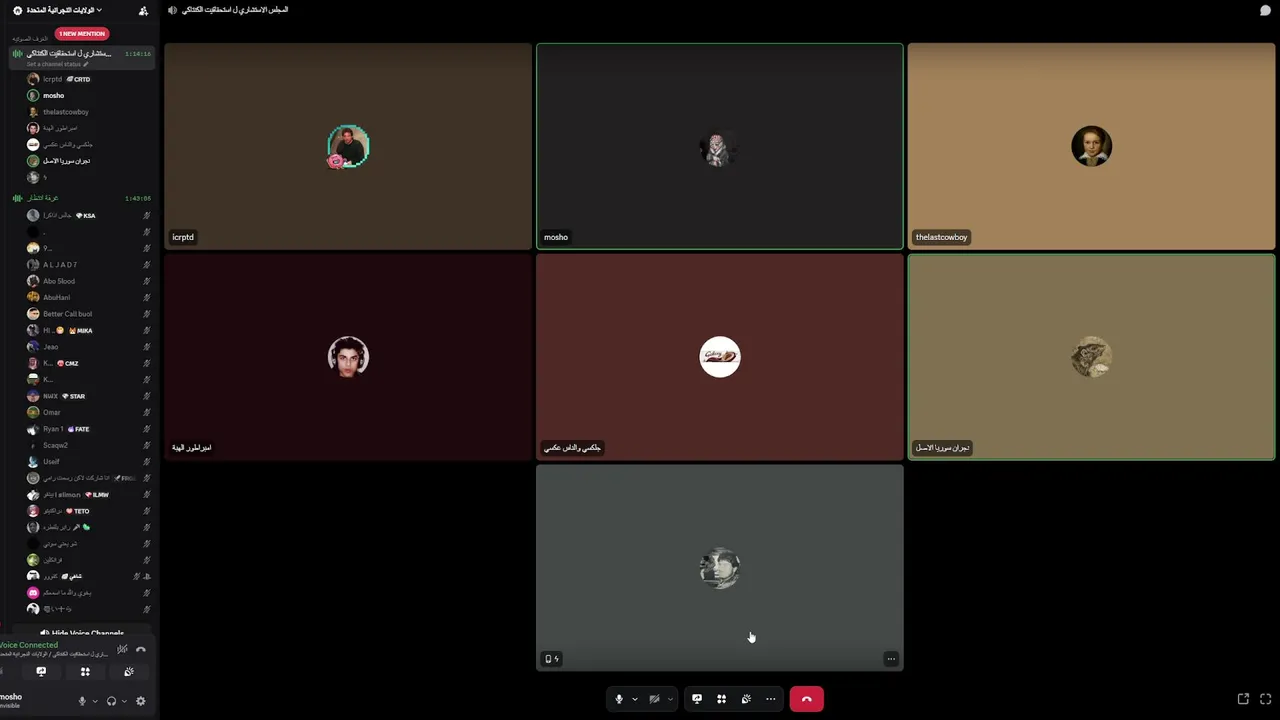Viewport: 1280px width, 720px height.
Task: Disconnect using the voice panel phone icon
Action: coord(141,649)
